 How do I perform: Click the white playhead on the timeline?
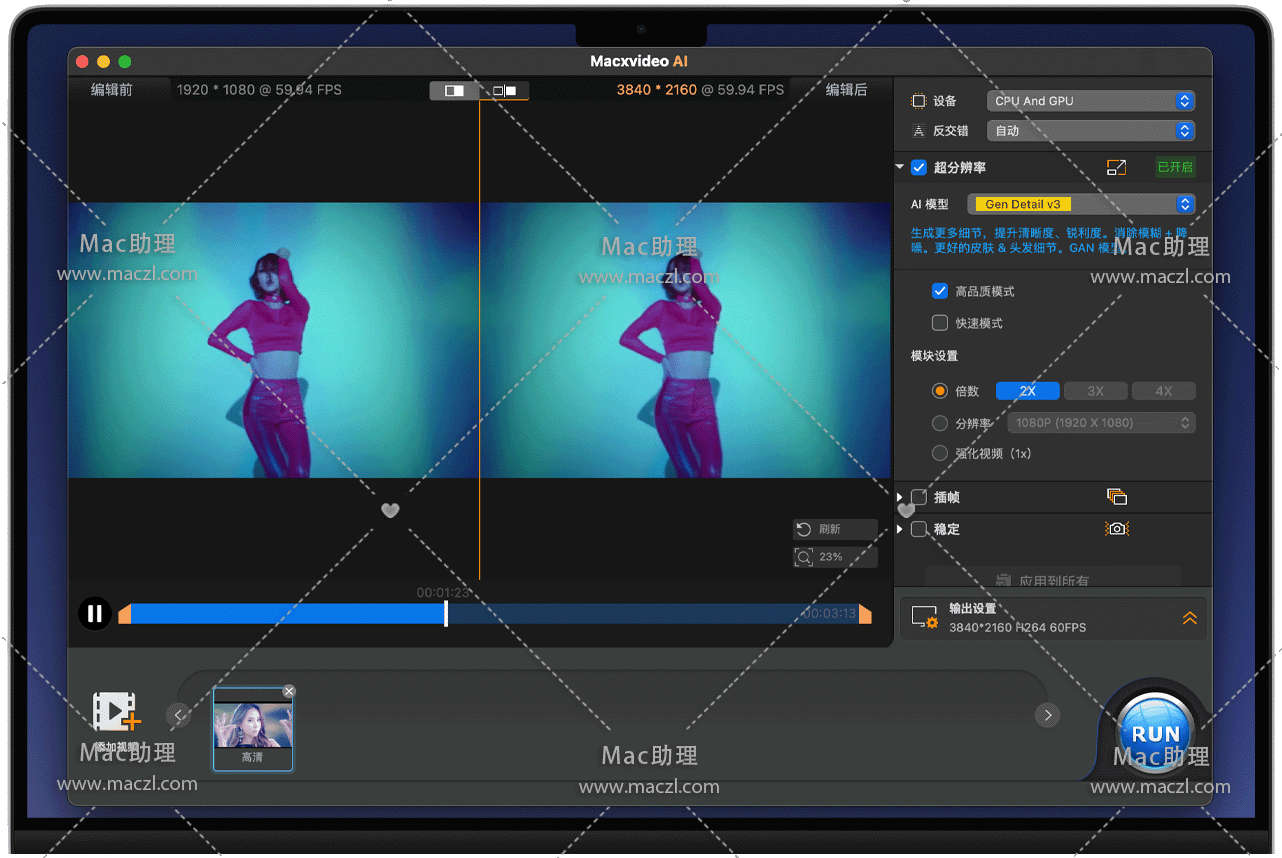pyautogui.click(x=446, y=613)
